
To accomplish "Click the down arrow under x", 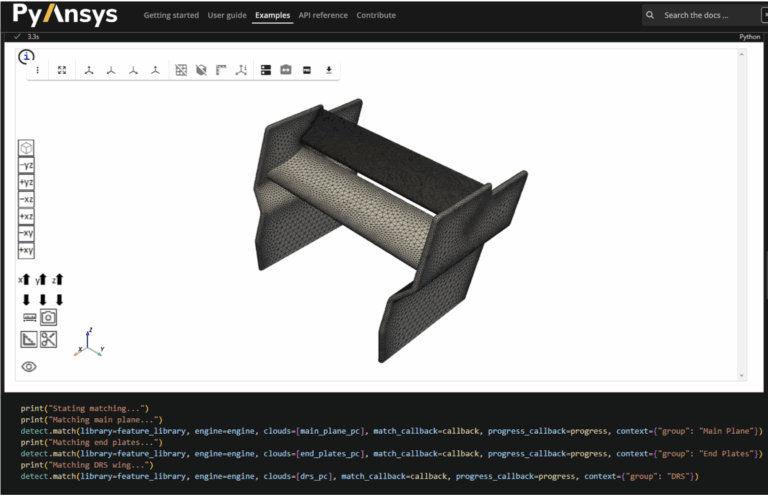I will point(26,299).
